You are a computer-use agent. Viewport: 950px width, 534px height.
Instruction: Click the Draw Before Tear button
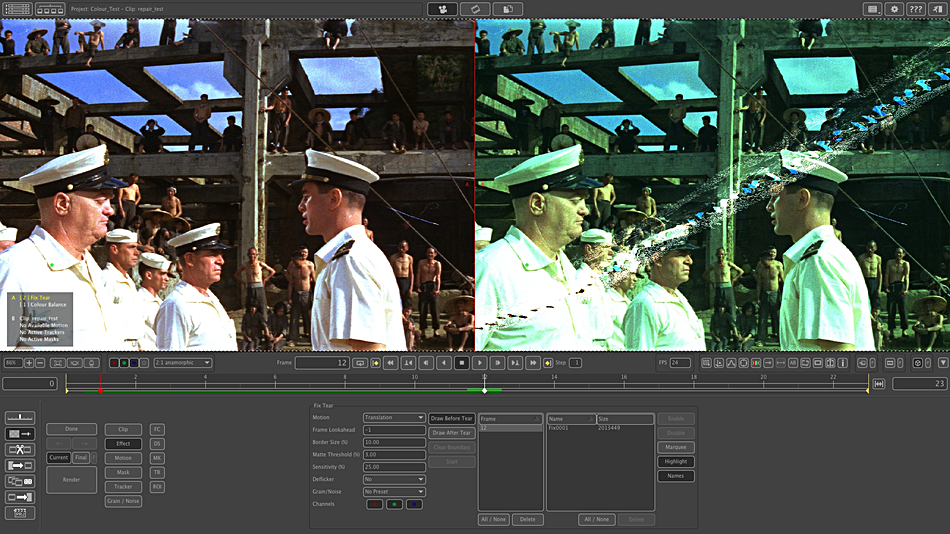451,418
